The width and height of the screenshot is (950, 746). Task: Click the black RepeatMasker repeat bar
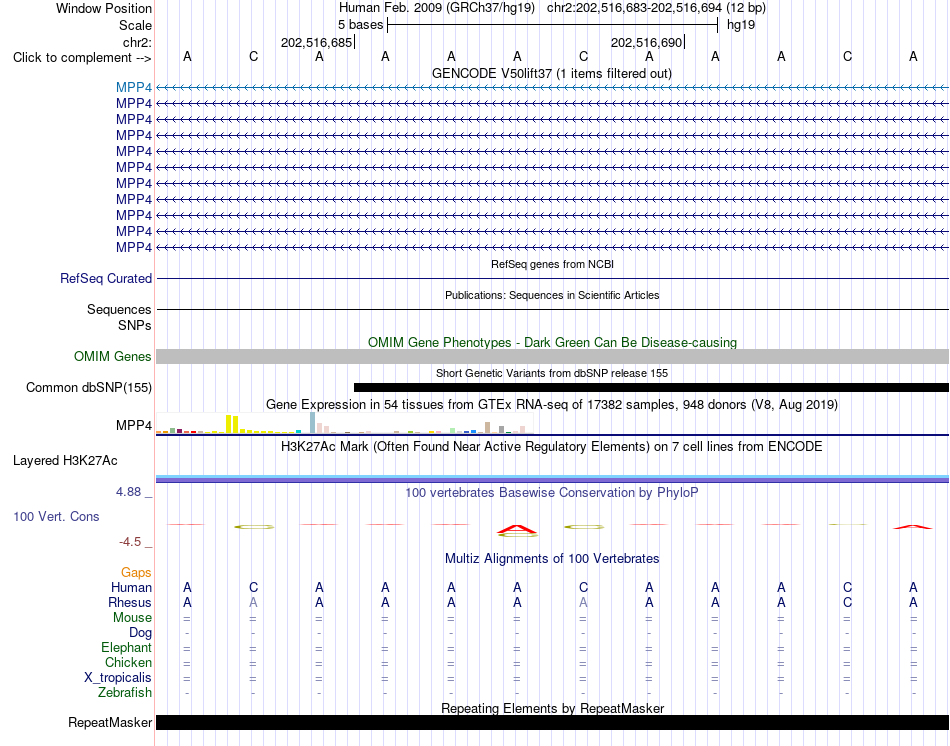(x=553, y=722)
